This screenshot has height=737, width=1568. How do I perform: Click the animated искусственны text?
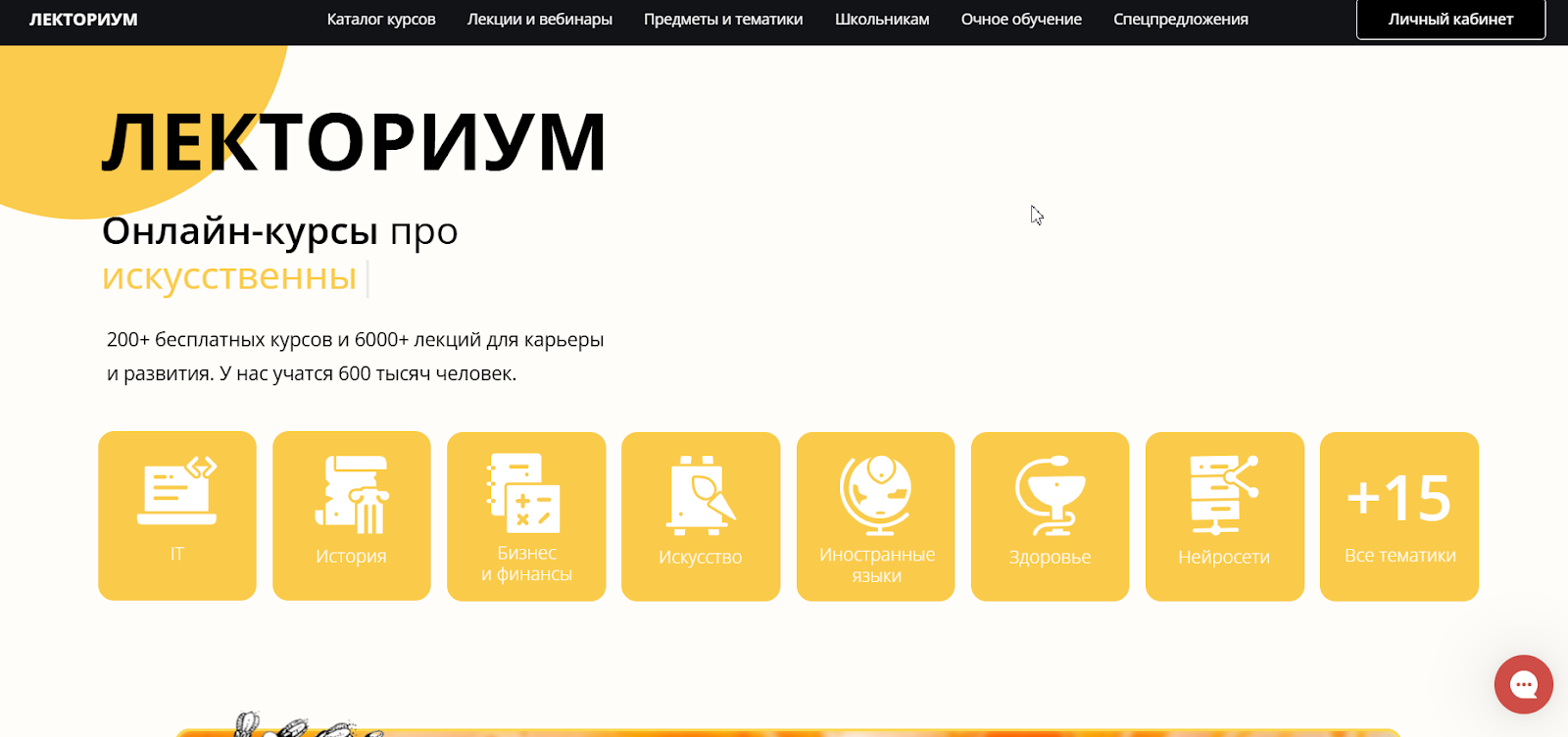click(229, 277)
